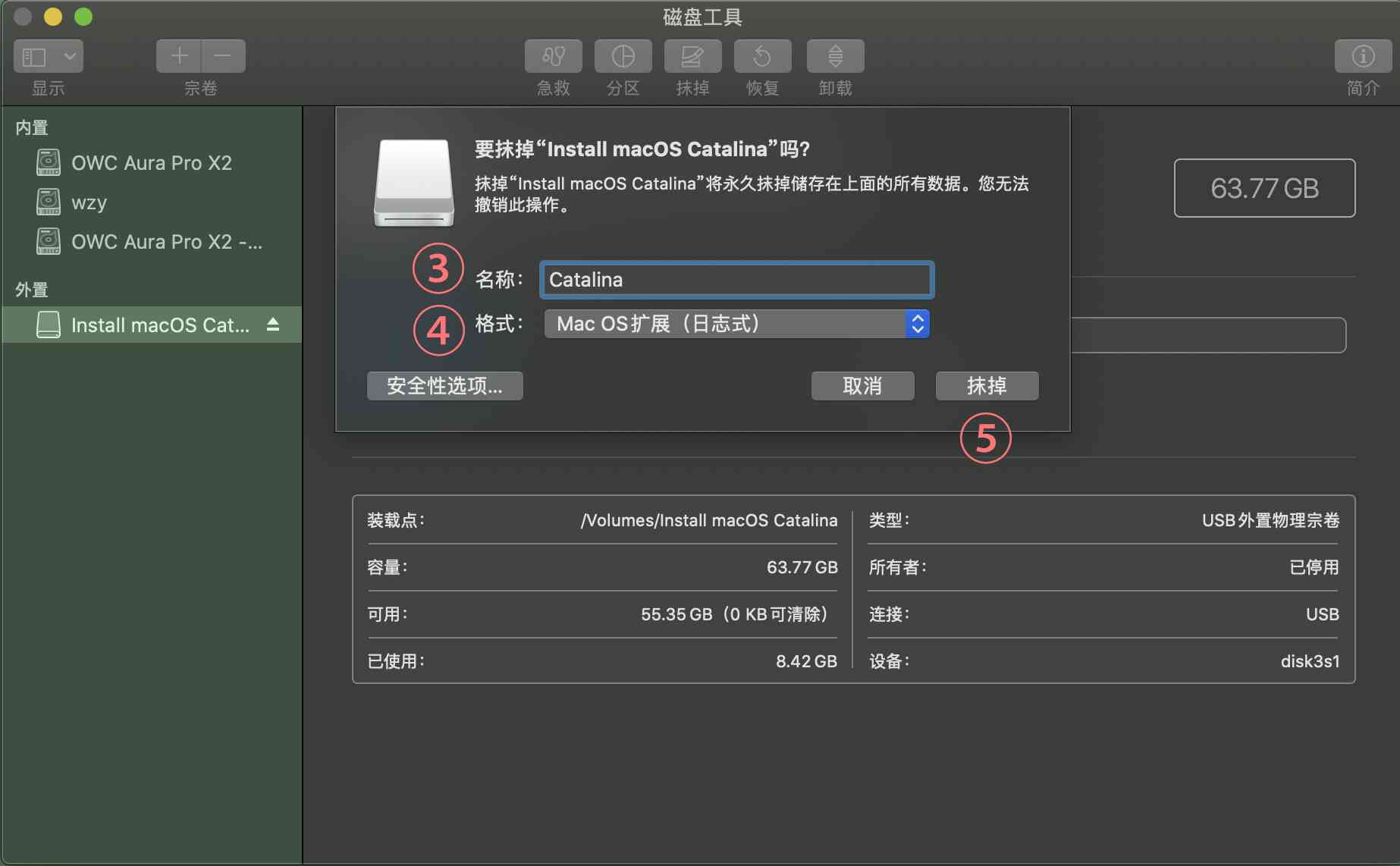Click the green zoom window button

tap(83, 17)
